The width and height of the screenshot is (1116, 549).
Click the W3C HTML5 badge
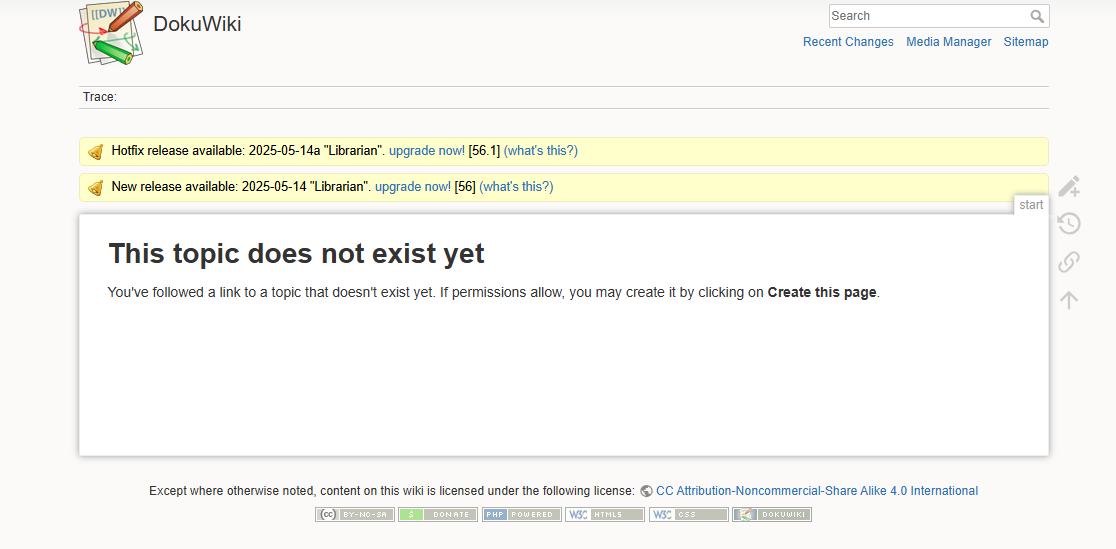[605, 514]
